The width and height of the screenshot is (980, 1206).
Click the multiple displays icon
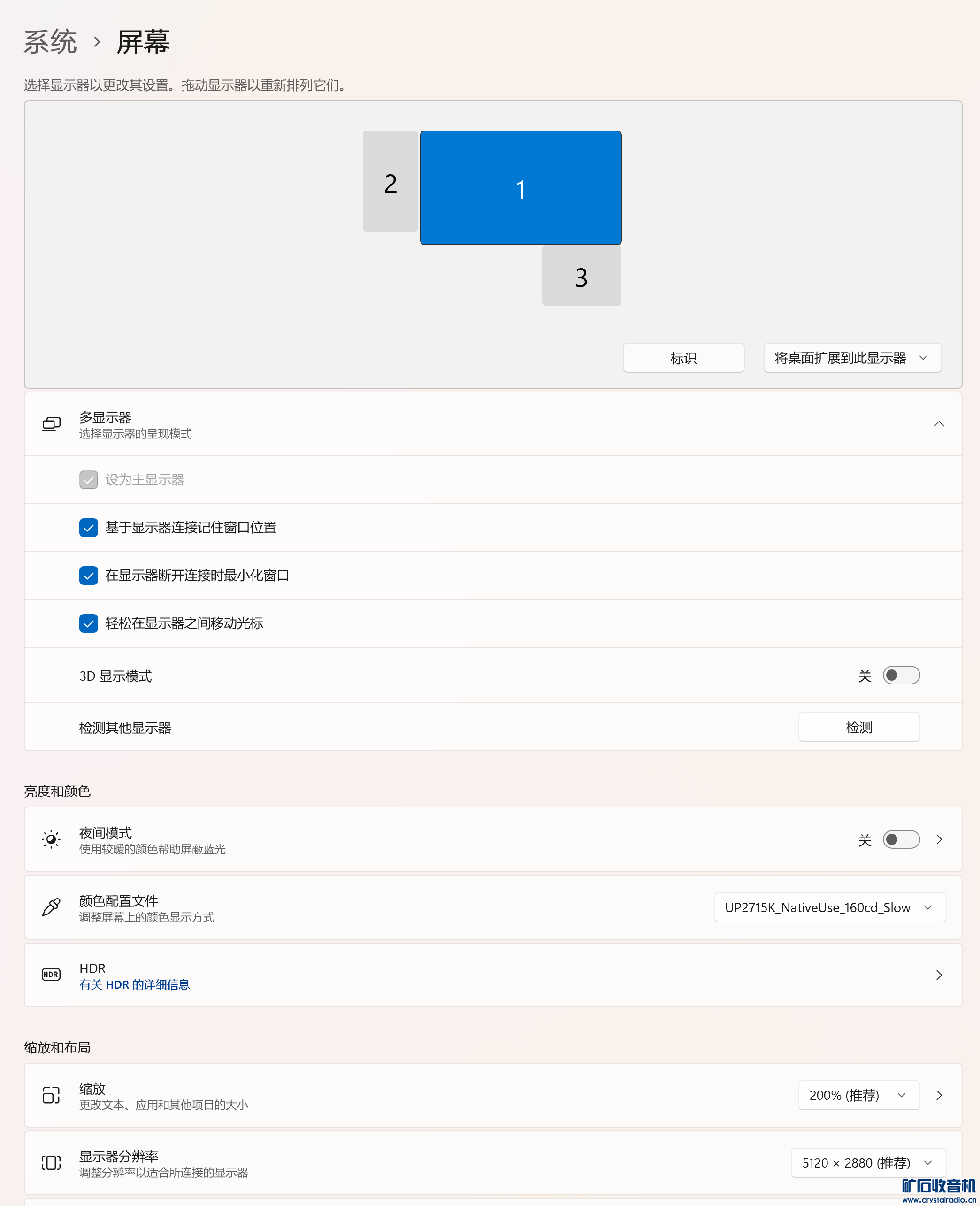(51, 424)
